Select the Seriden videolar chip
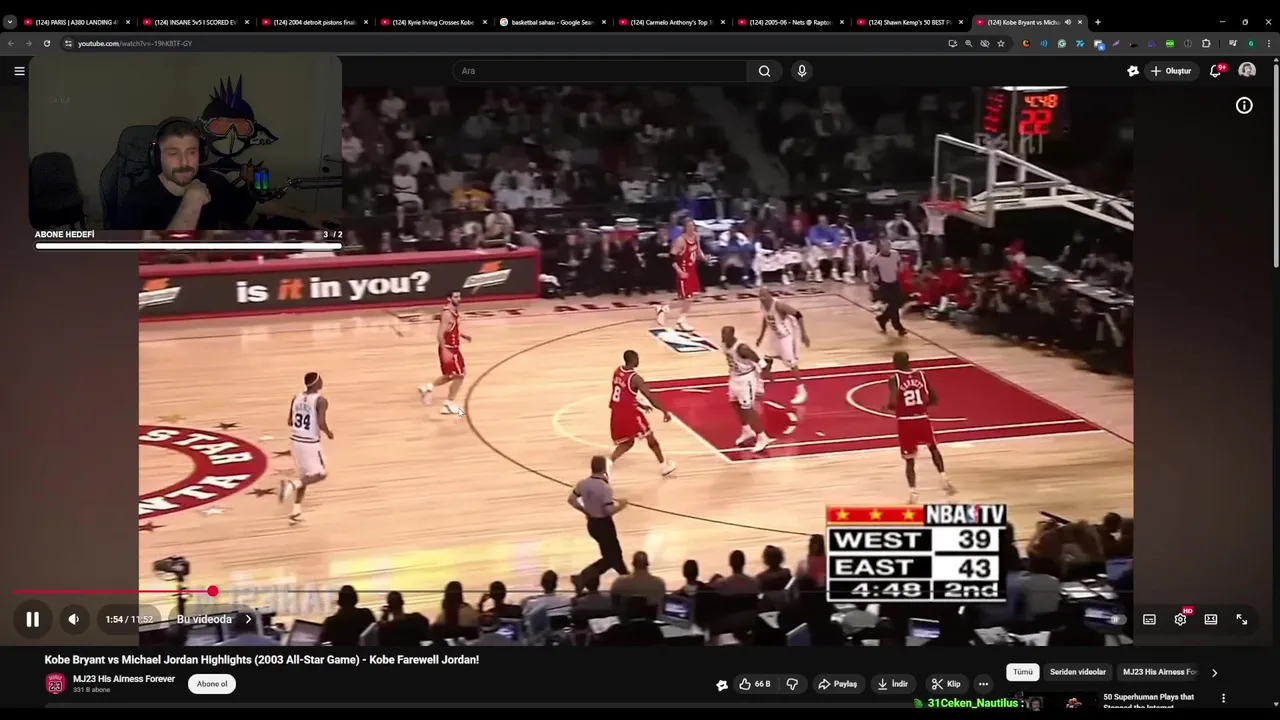 1078,672
